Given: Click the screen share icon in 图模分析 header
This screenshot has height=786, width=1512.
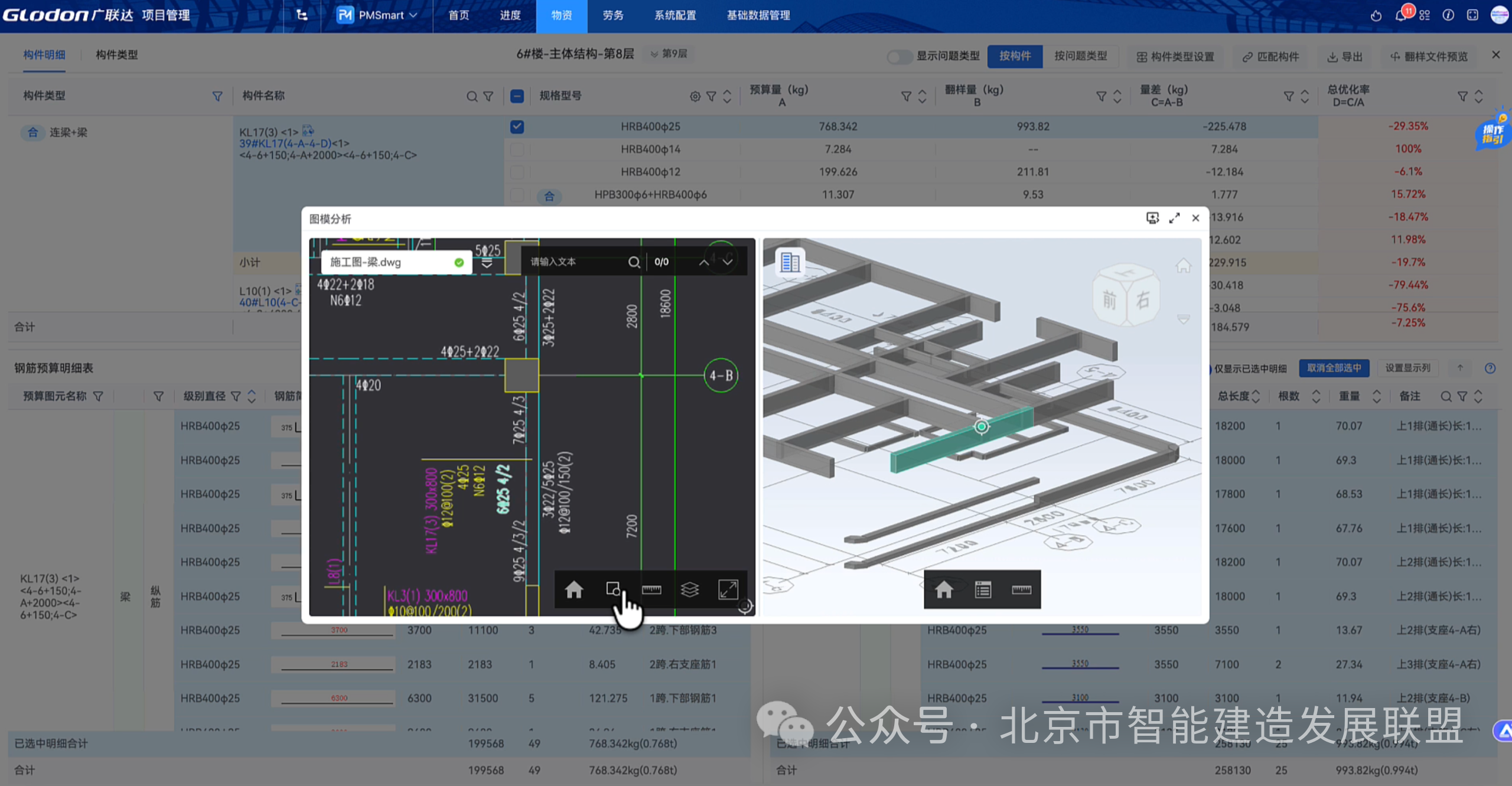Looking at the screenshot, I should [x=1152, y=218].
